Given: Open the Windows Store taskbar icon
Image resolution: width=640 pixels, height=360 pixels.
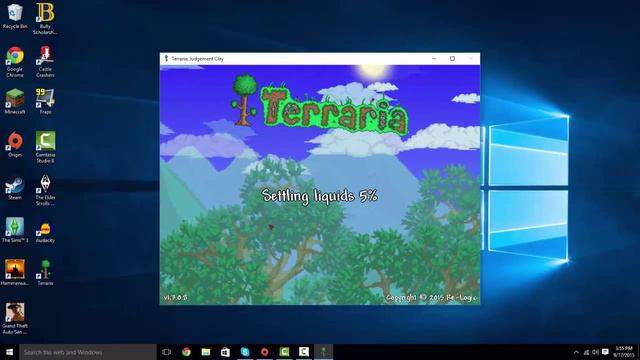Looking at the screenshot, I should pos(225,352).
